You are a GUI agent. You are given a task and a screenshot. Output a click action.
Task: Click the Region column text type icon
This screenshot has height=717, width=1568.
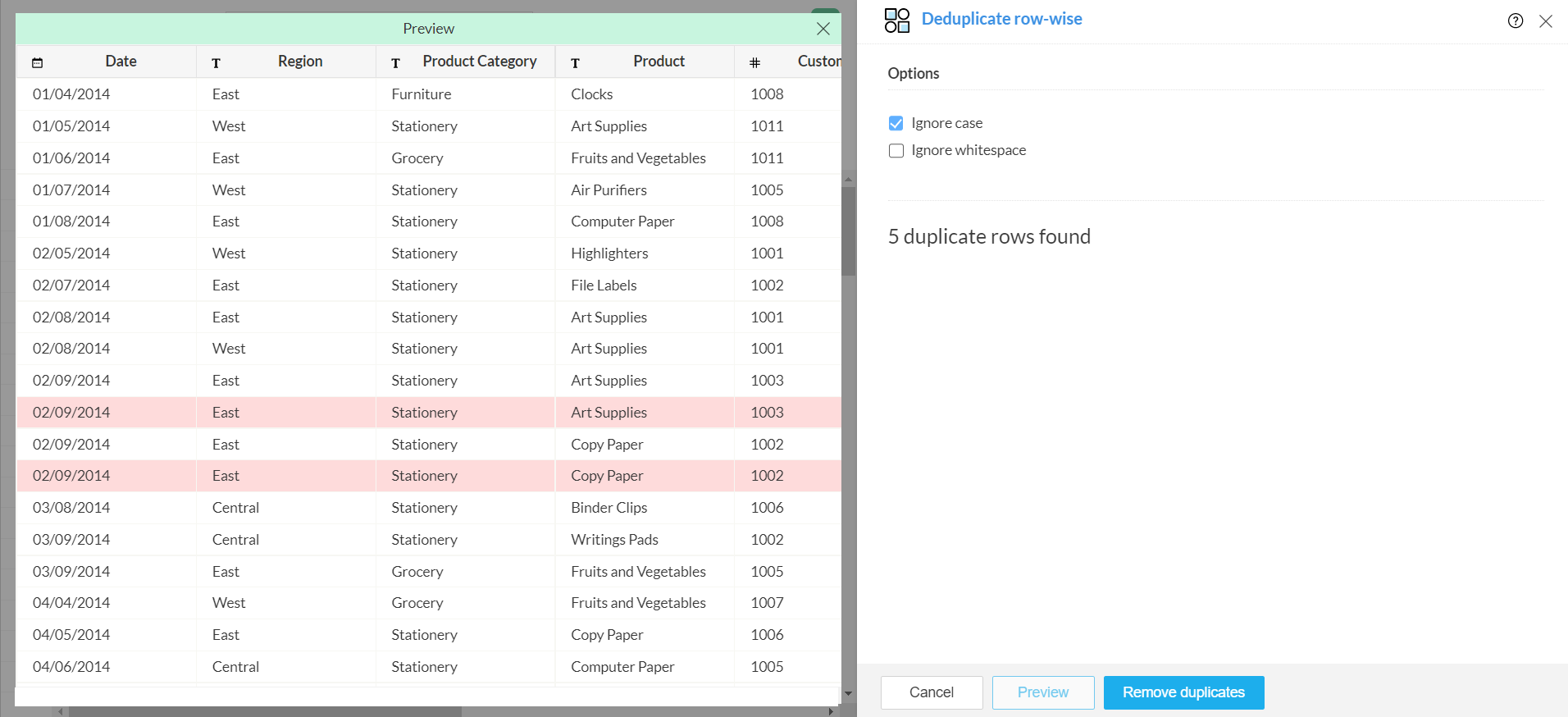(217, 63)
